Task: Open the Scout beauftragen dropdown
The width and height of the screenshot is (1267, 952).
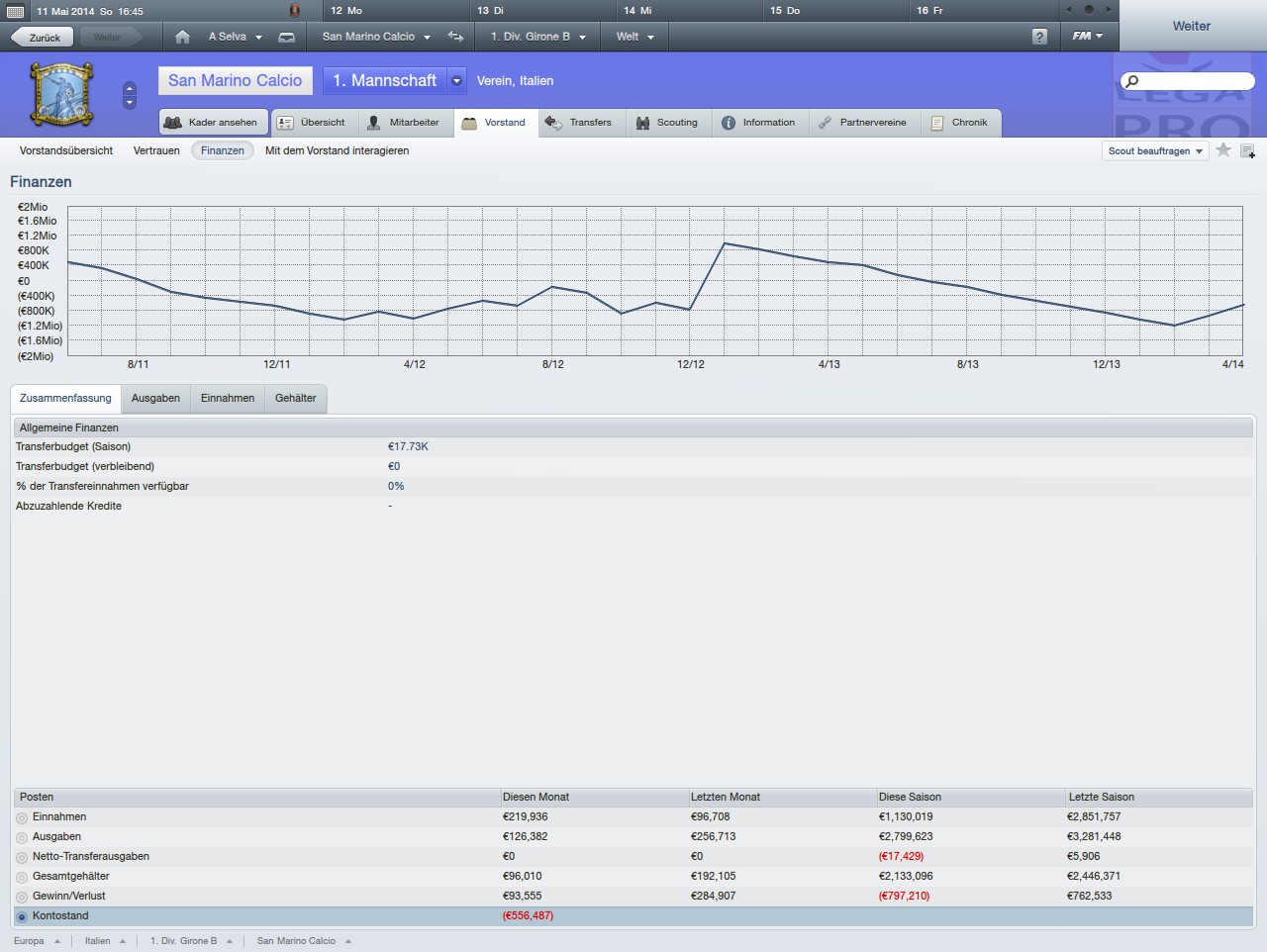Action: (1155, 151)
